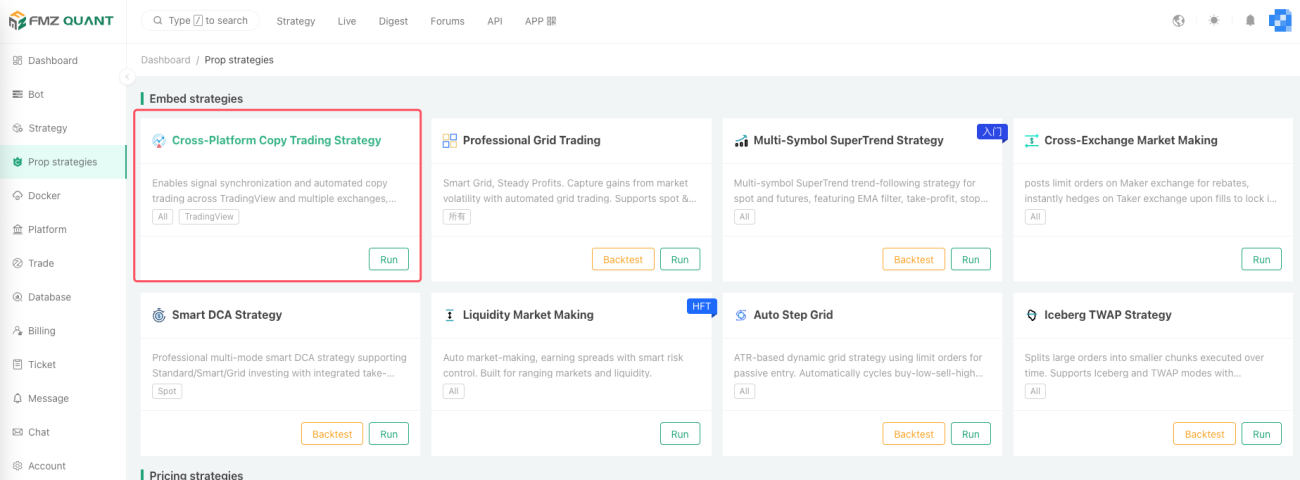Click the Smart DCA Strategy icon
The width and height of the screenshot is (1300, 480).
click(159, 315)
